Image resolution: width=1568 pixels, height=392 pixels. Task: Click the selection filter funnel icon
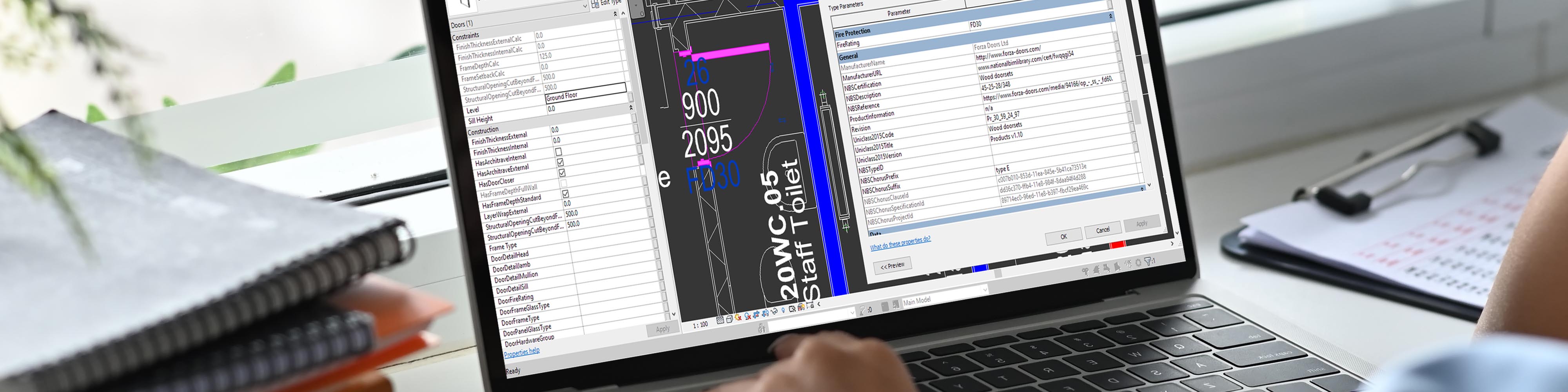[1148, 262]
